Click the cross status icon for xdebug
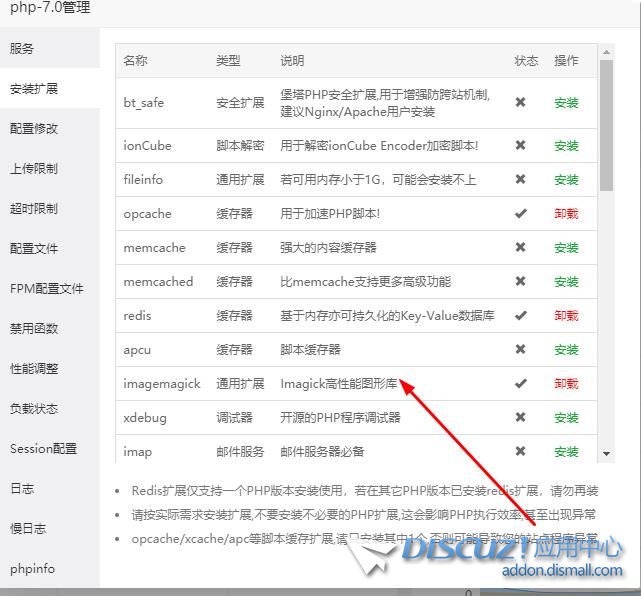 pos(520,418)
